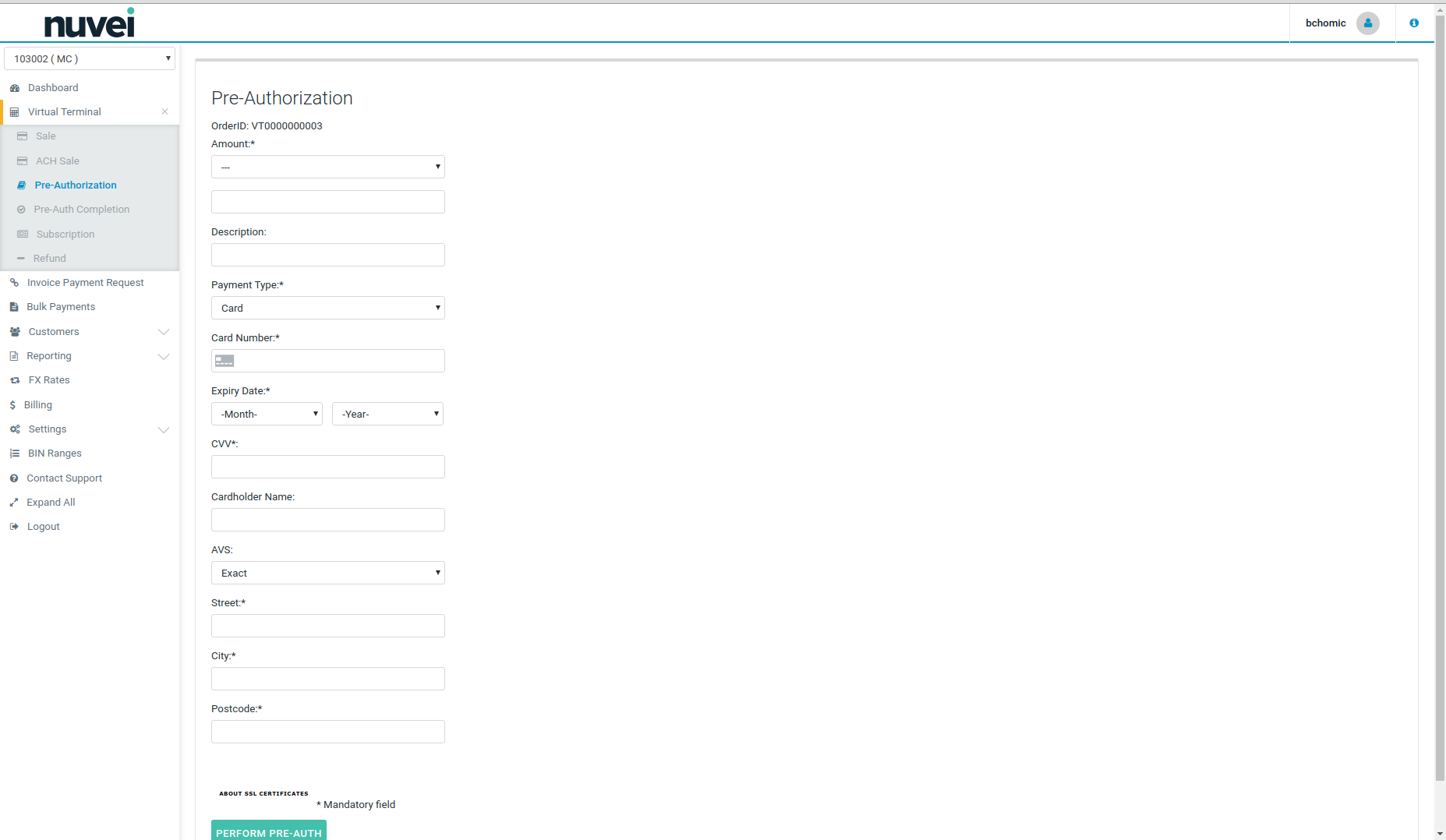Open the Amount currency dropdown
This screenshot has height=840, width=1446.
coord(327,167)
